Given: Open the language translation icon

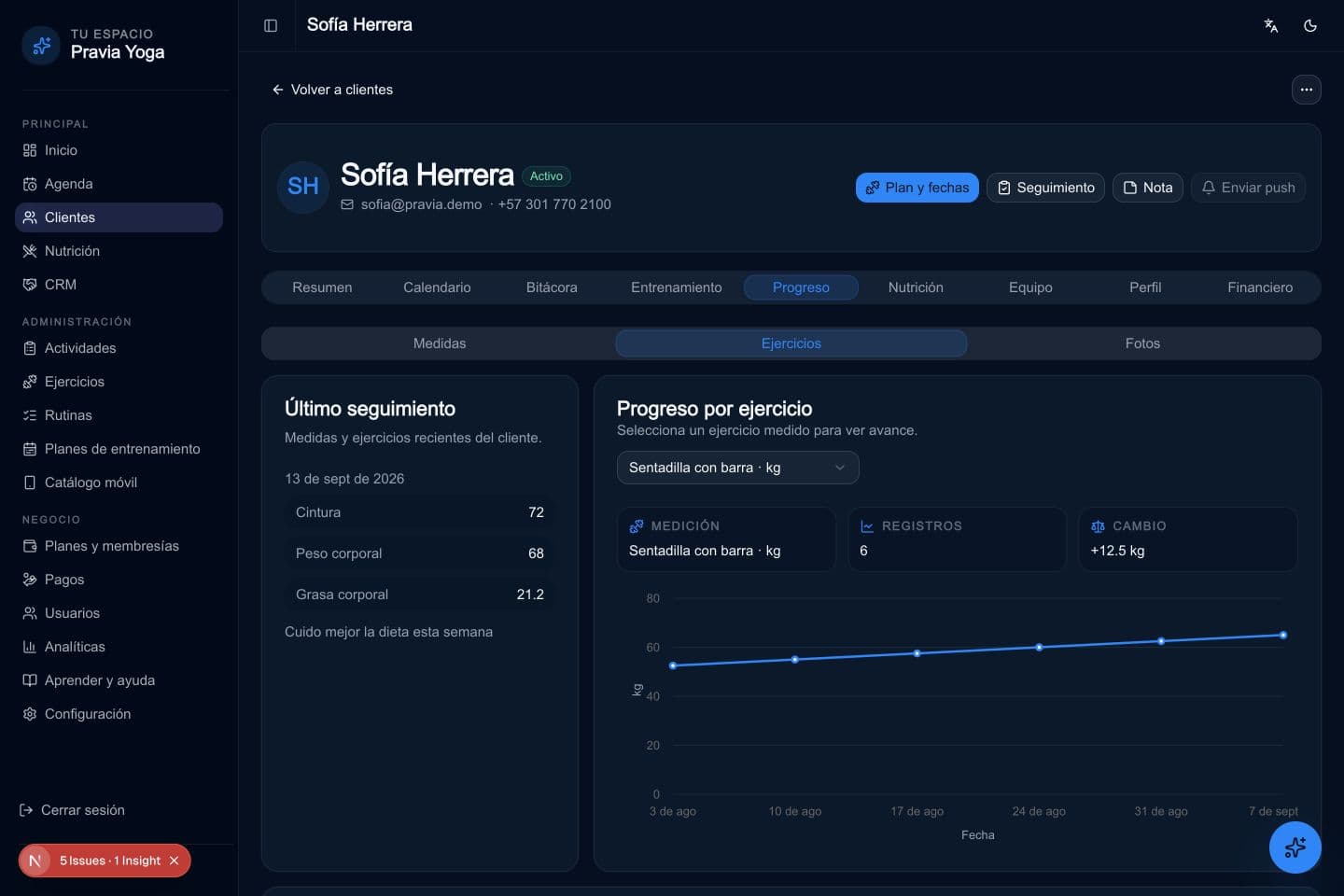Looking at the screenshot, I should (x=1271, y=25).
